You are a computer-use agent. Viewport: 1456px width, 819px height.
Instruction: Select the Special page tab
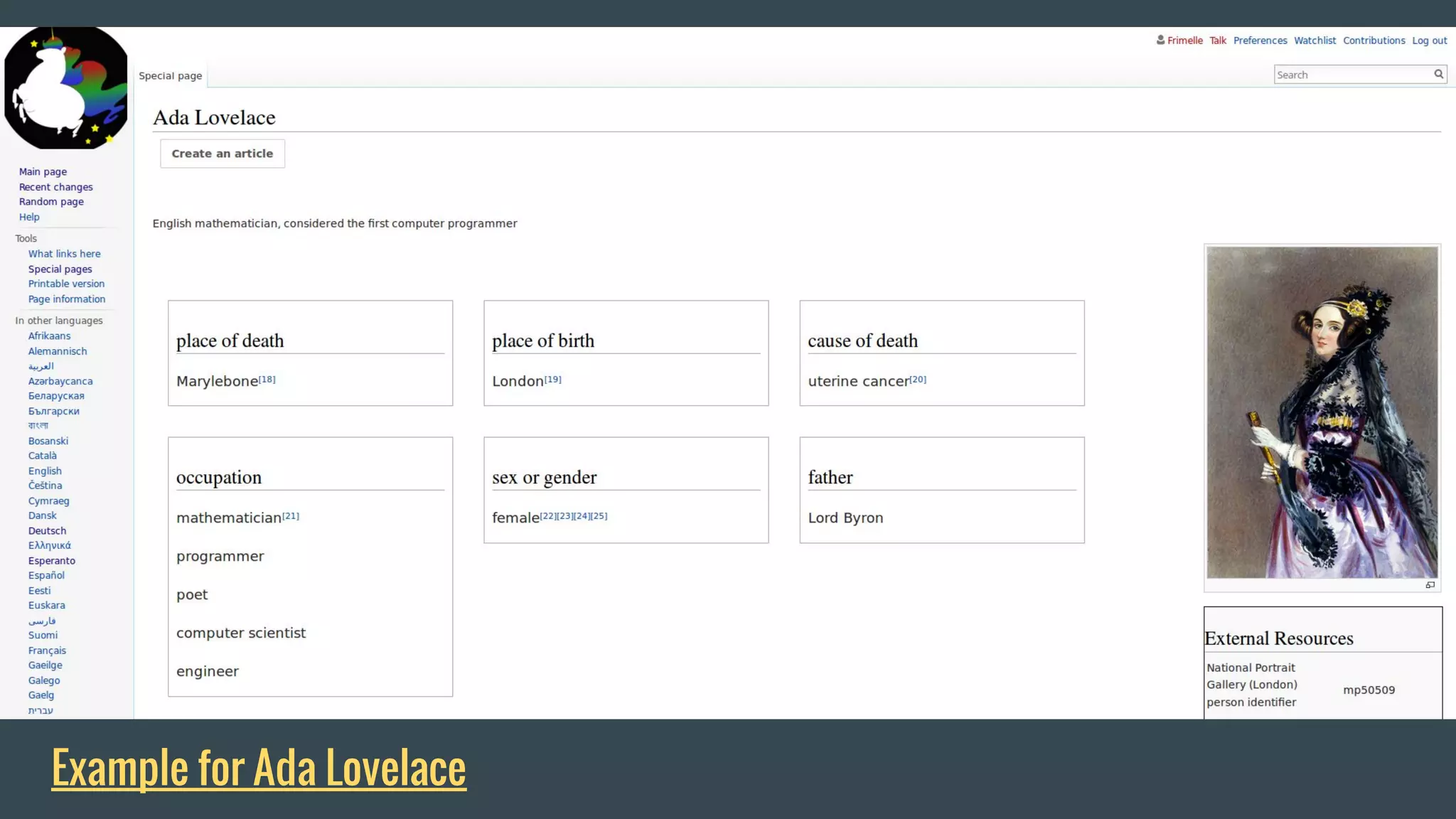[171, 75]
